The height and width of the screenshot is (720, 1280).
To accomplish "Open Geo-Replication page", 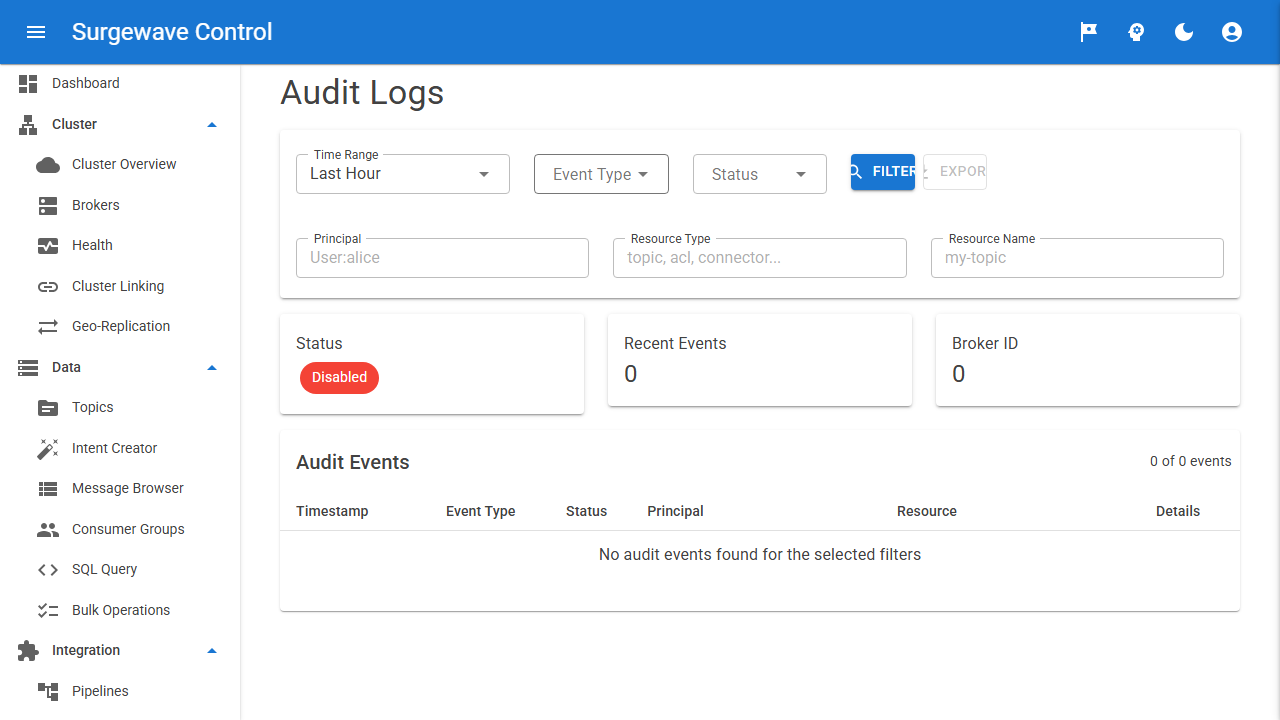I will 120,327.
